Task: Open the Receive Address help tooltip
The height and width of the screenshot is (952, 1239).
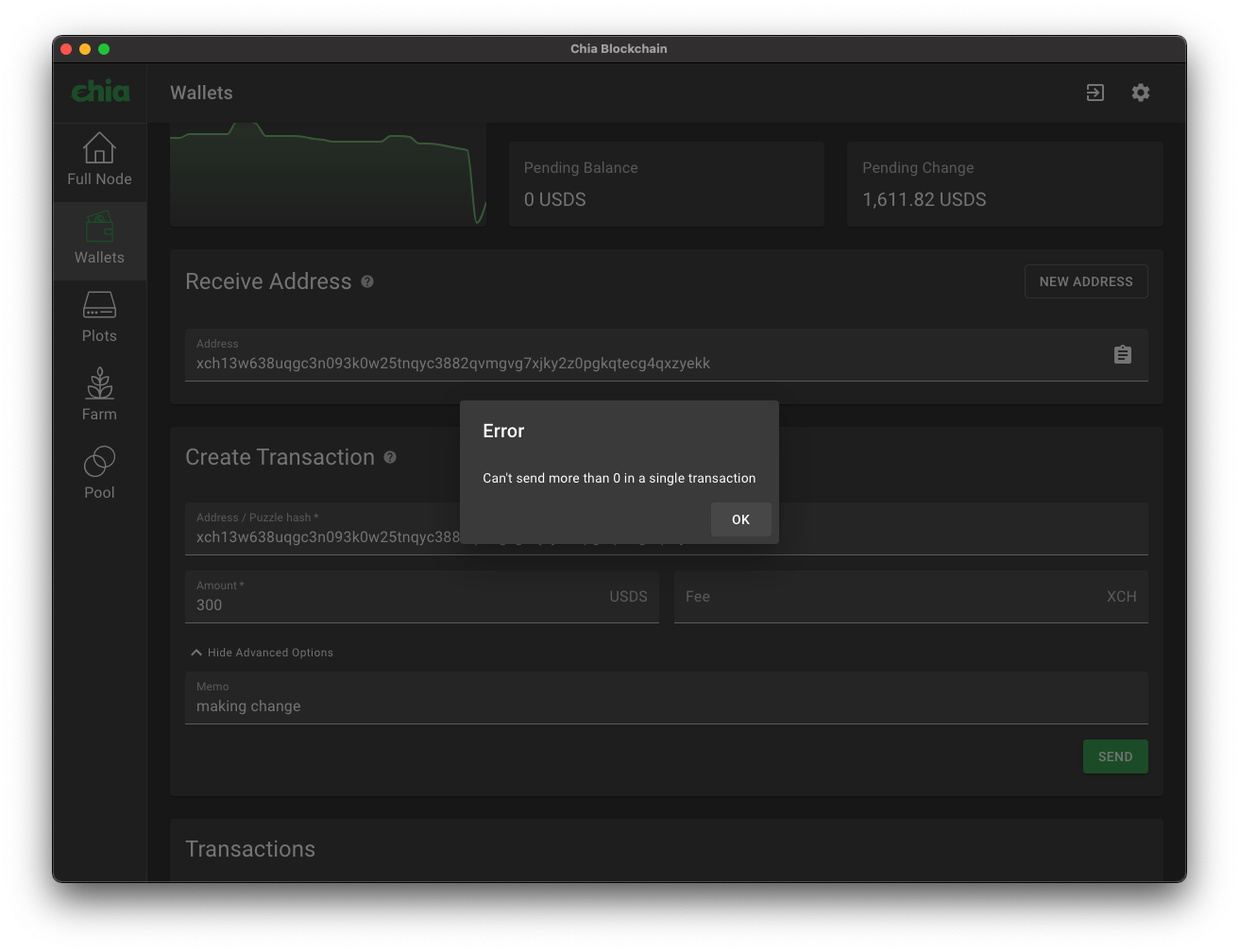Action: point(367,281)
